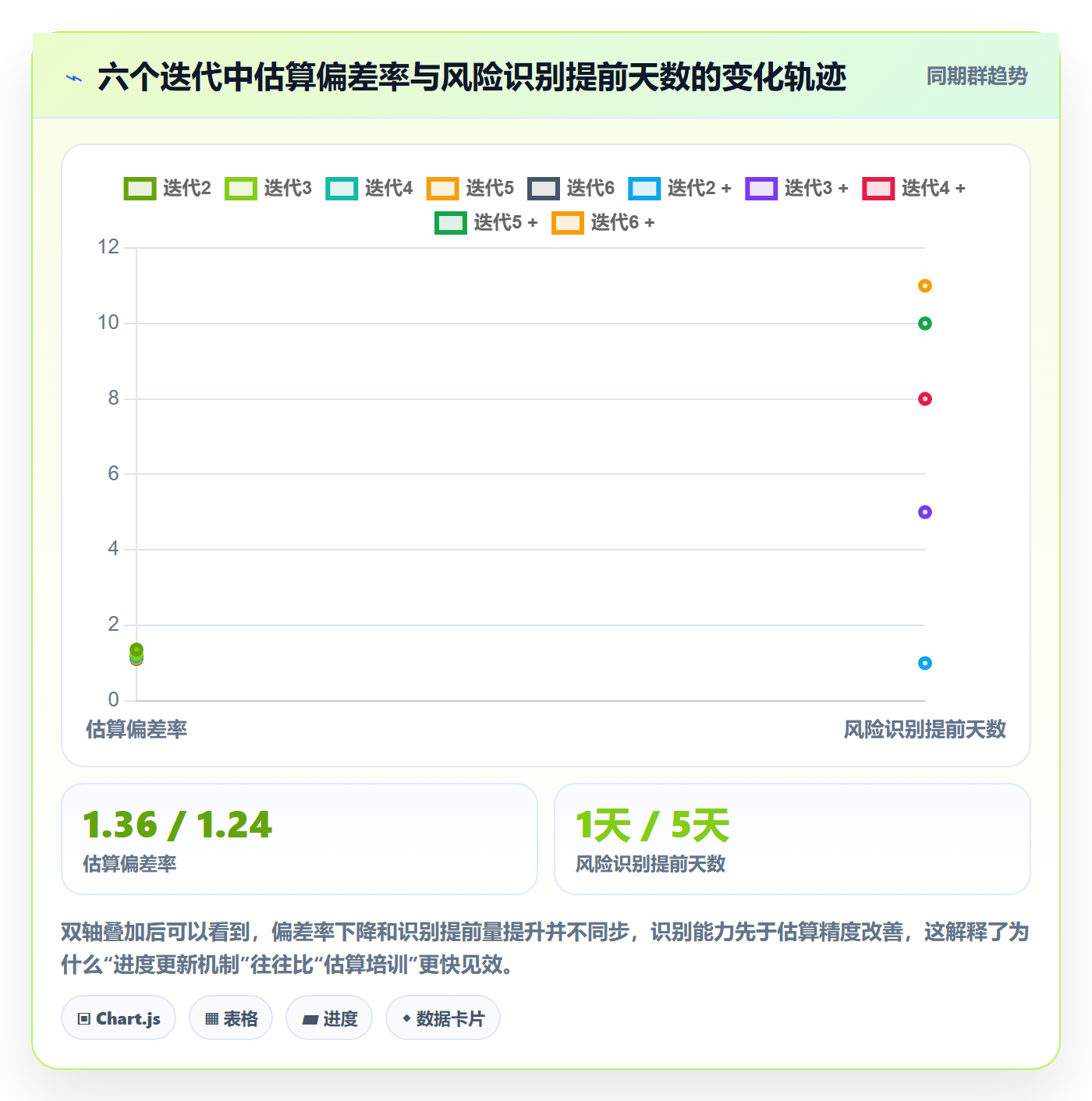
Task: Click the blue data point at 1
Action: tap(925, 664)
